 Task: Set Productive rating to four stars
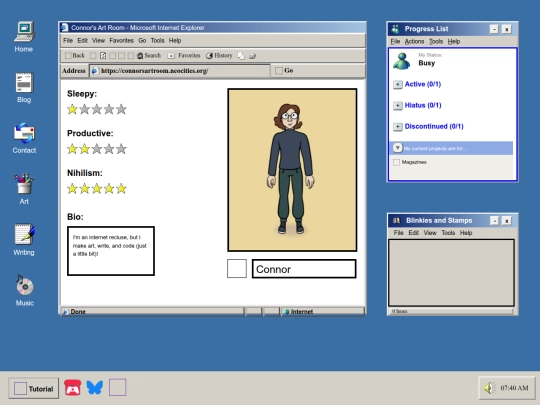109,149
